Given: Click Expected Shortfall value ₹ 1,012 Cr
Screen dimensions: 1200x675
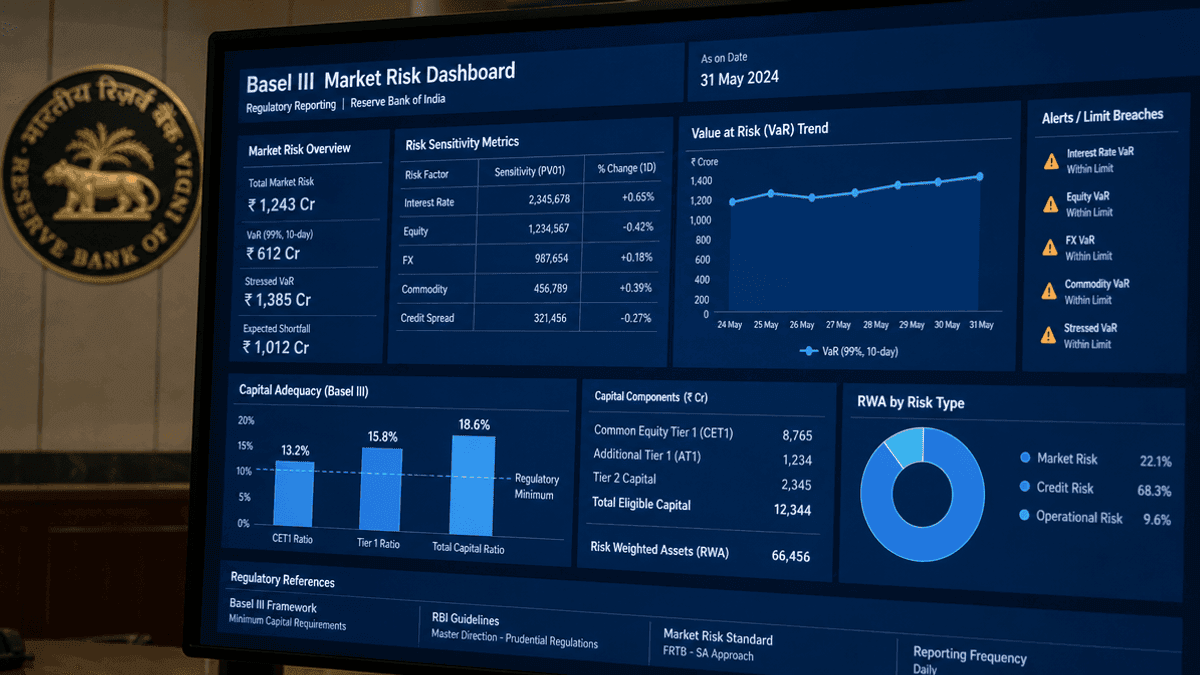Looking at the screenshot, I should 276,348.
